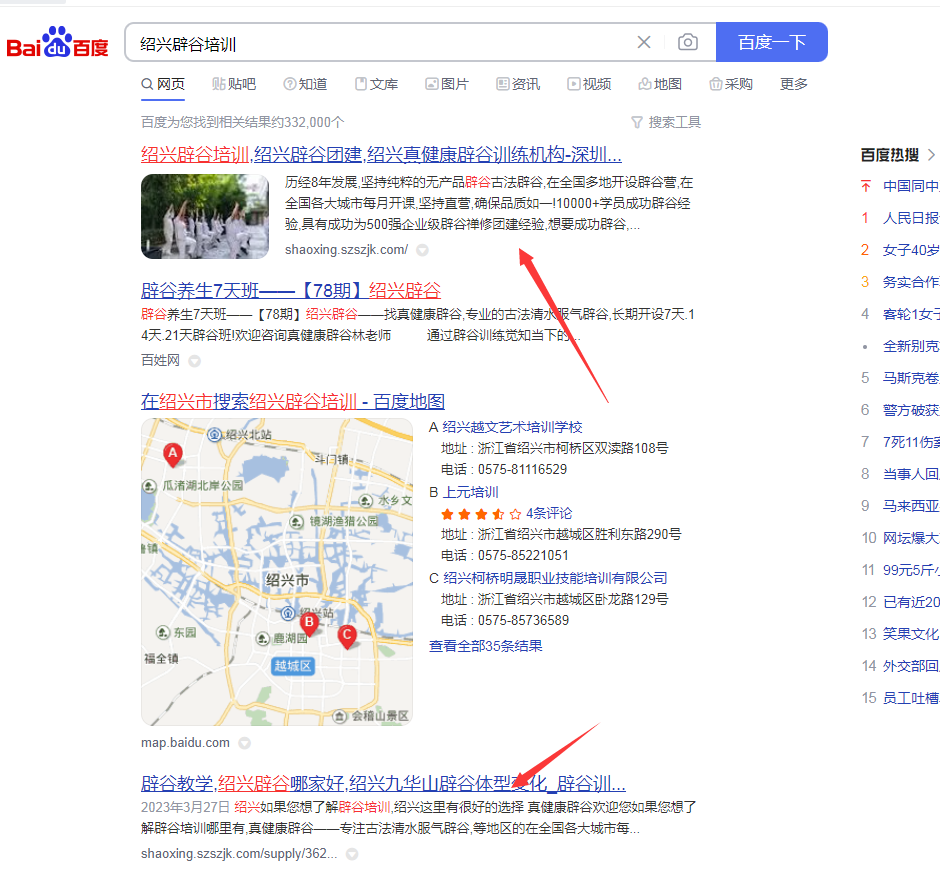Image resolution: width=940 pixels, height=875 pixels.
Task: Click the first result's preview image
Action: coord(204,216)
